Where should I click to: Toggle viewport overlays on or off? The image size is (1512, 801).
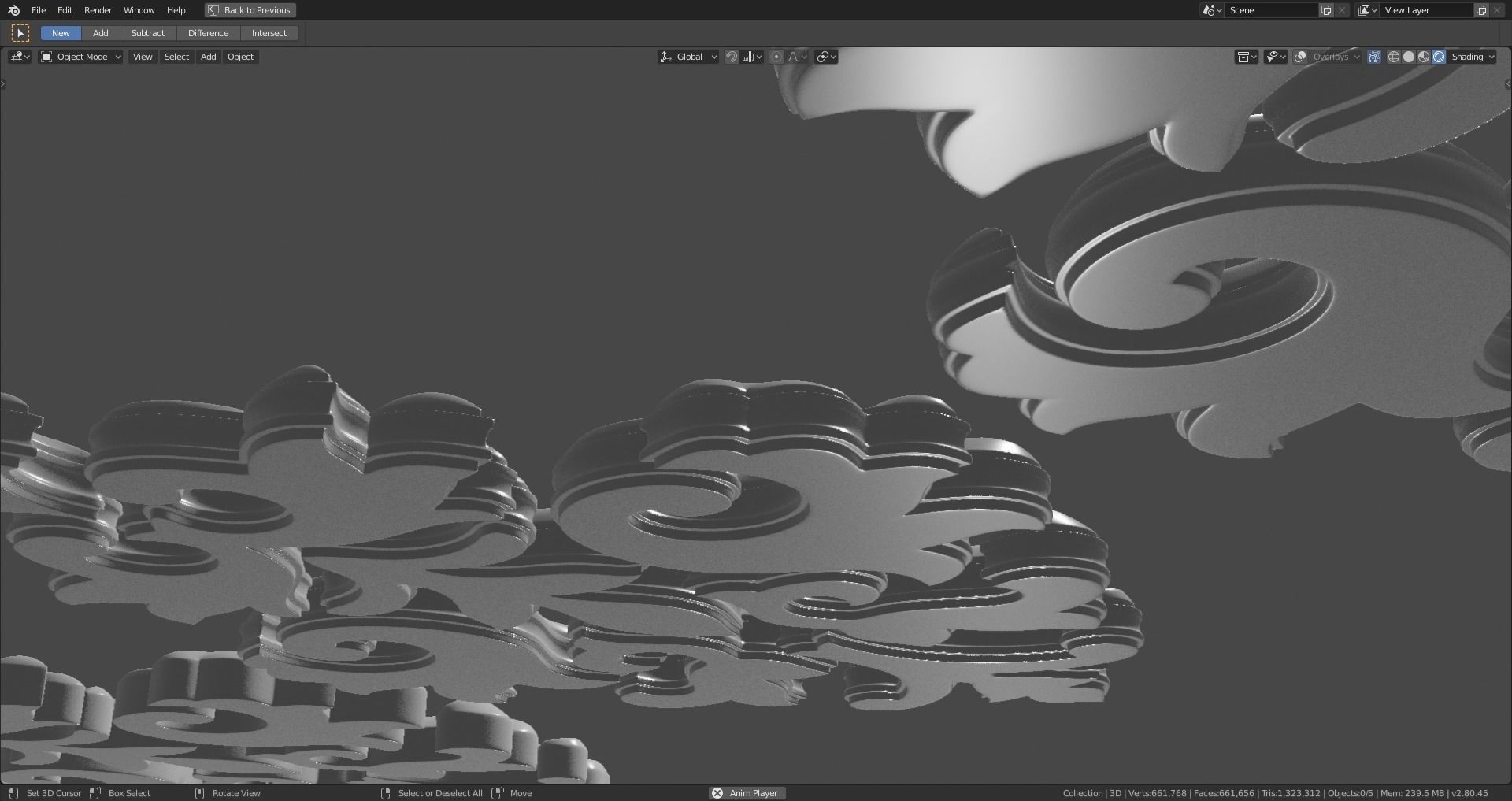[x=1301, y=57]
